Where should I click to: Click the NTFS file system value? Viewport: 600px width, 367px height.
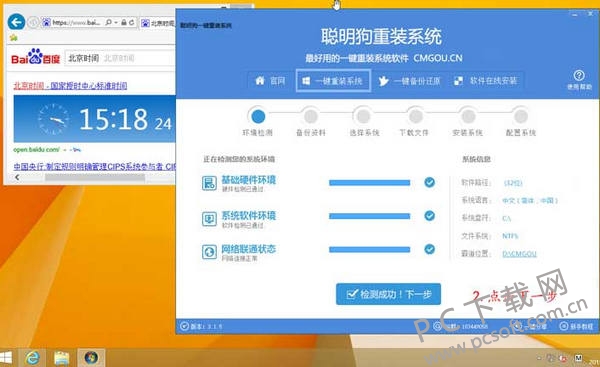[510, 236]
